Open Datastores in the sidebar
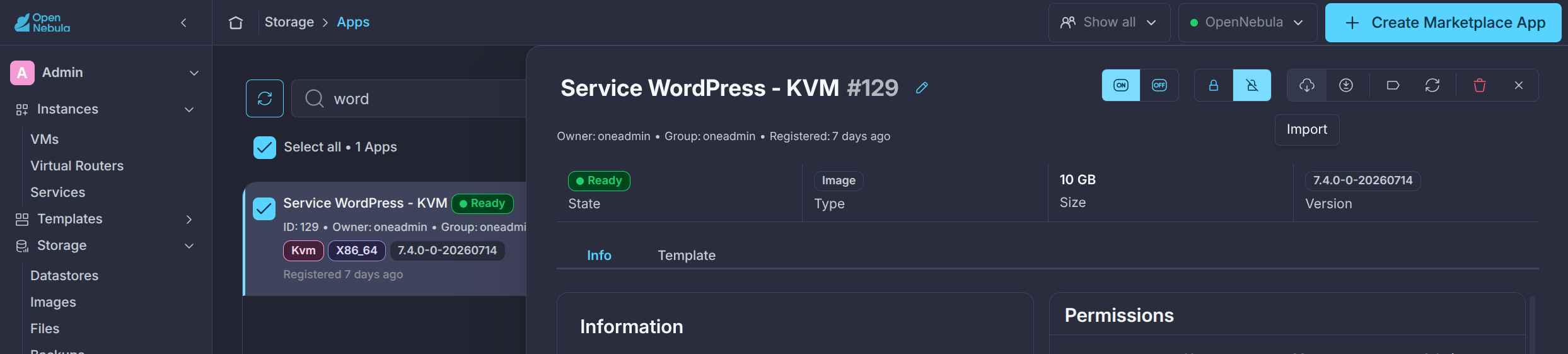This screenshot has height=354, width=1568. click(64, 276)
